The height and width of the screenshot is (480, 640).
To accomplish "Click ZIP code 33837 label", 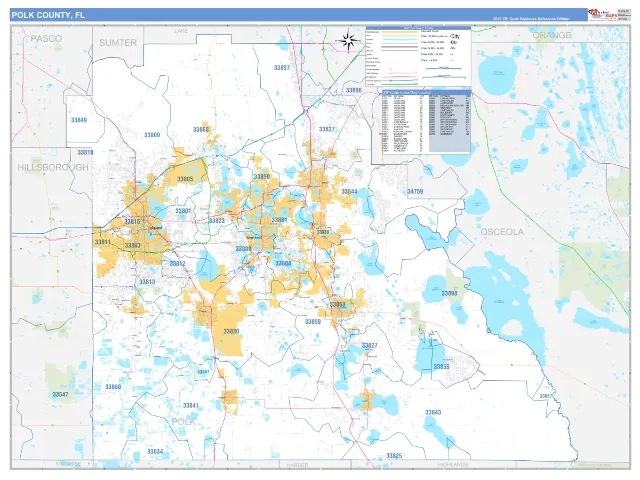I will [327, 129].
